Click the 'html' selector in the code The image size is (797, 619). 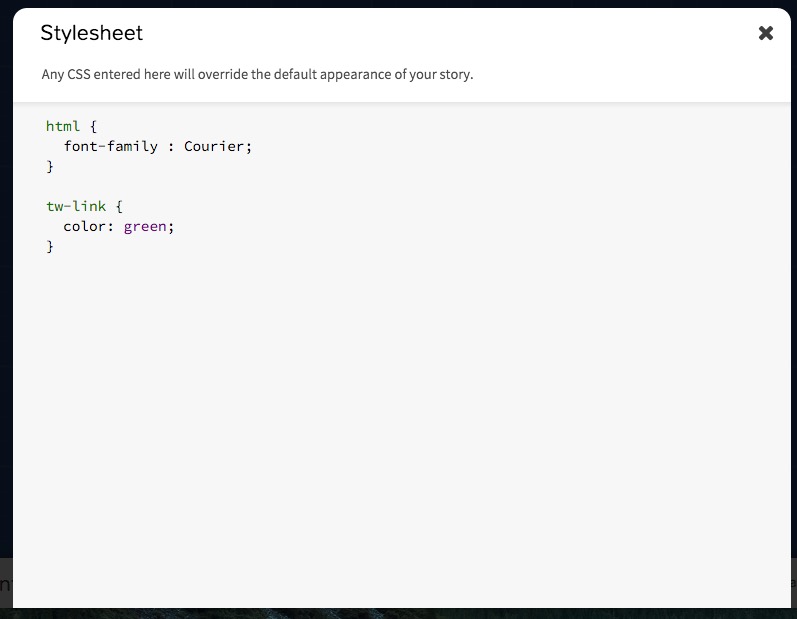pyautogui.click(x=62, y=126)
